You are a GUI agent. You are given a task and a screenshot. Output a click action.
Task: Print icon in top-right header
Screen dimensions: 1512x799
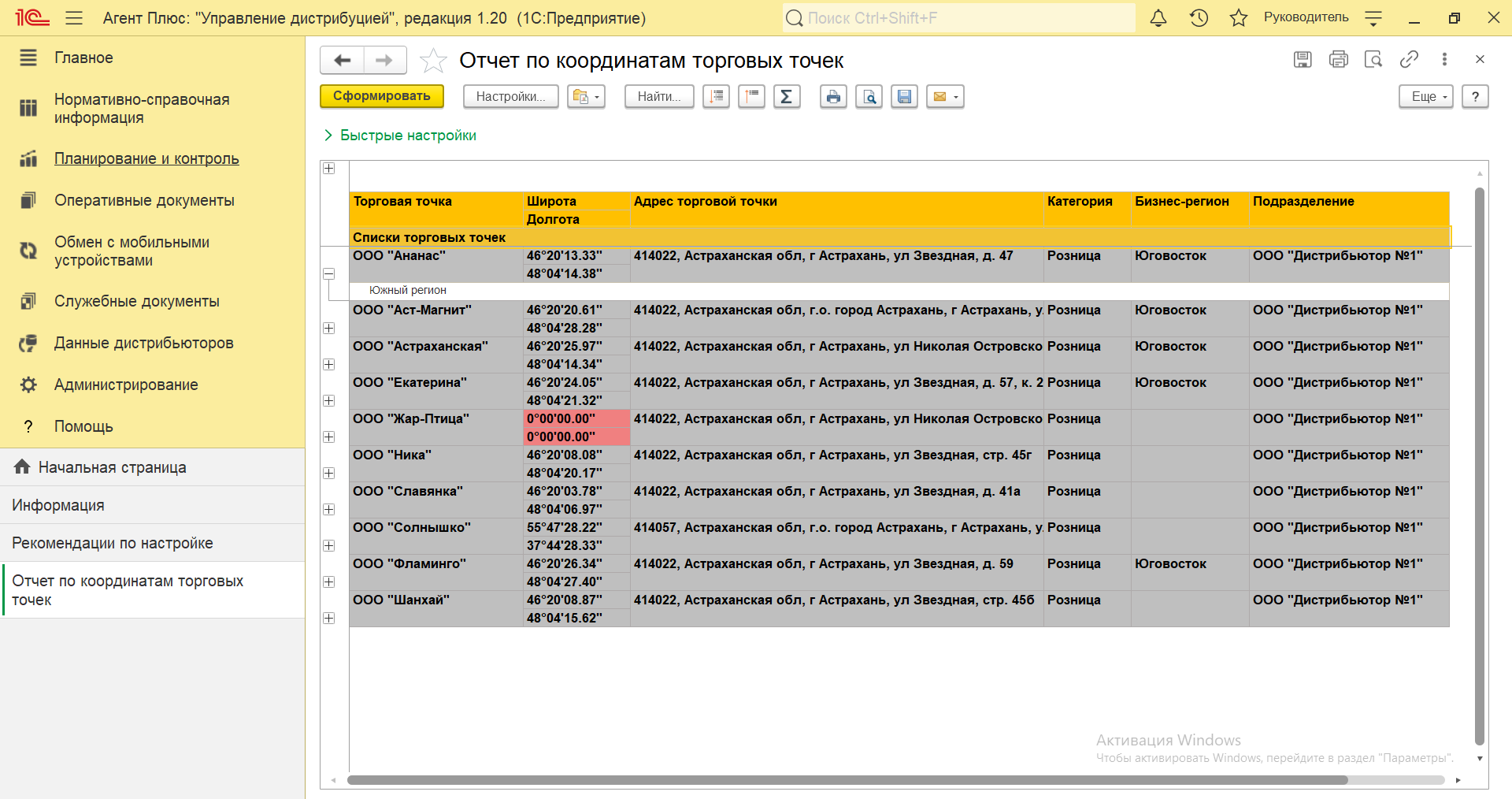pyautogui.click(x=1338, y=59)
